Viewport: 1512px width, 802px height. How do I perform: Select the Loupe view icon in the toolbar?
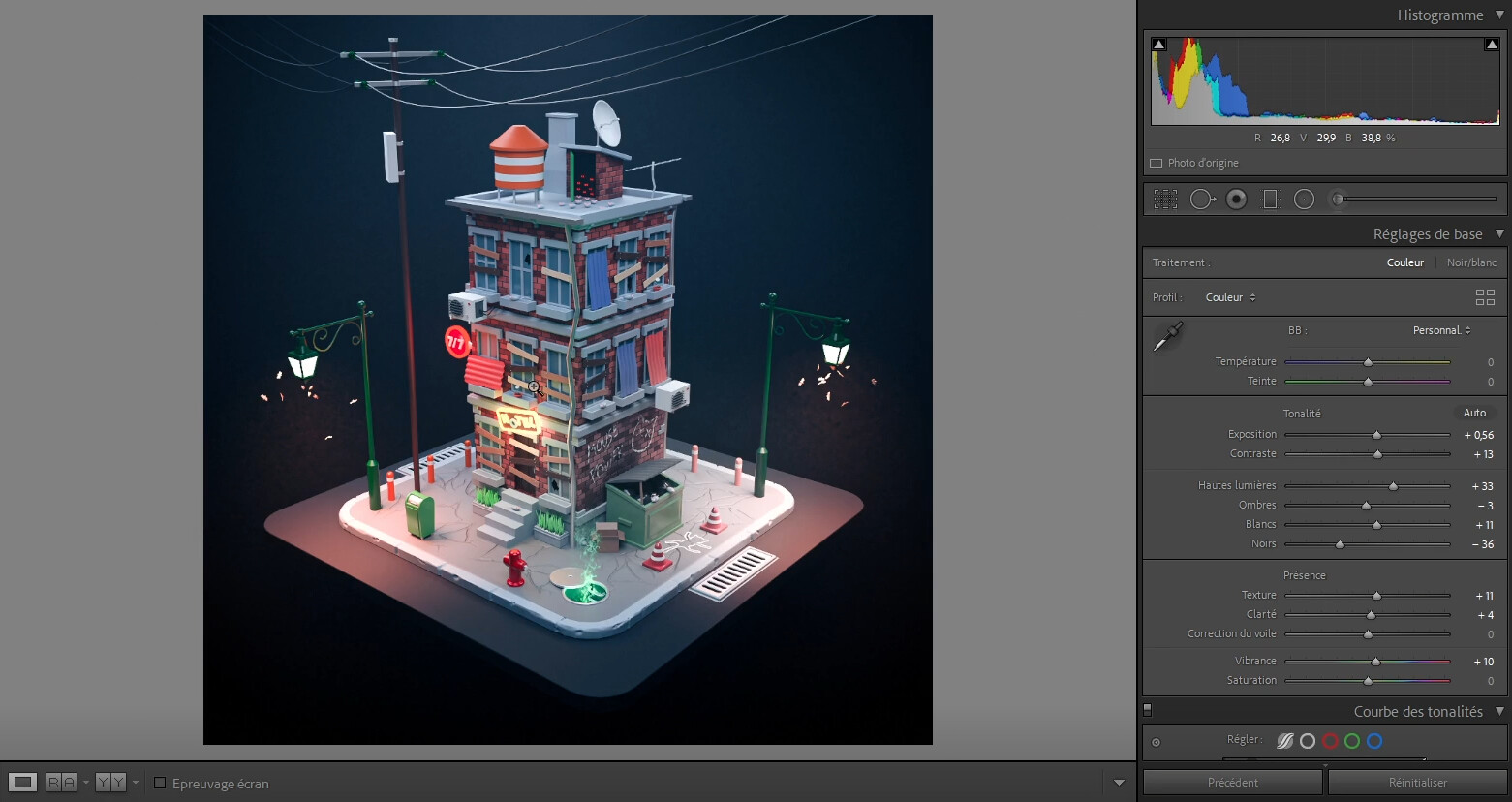click(x=20, y=782)
